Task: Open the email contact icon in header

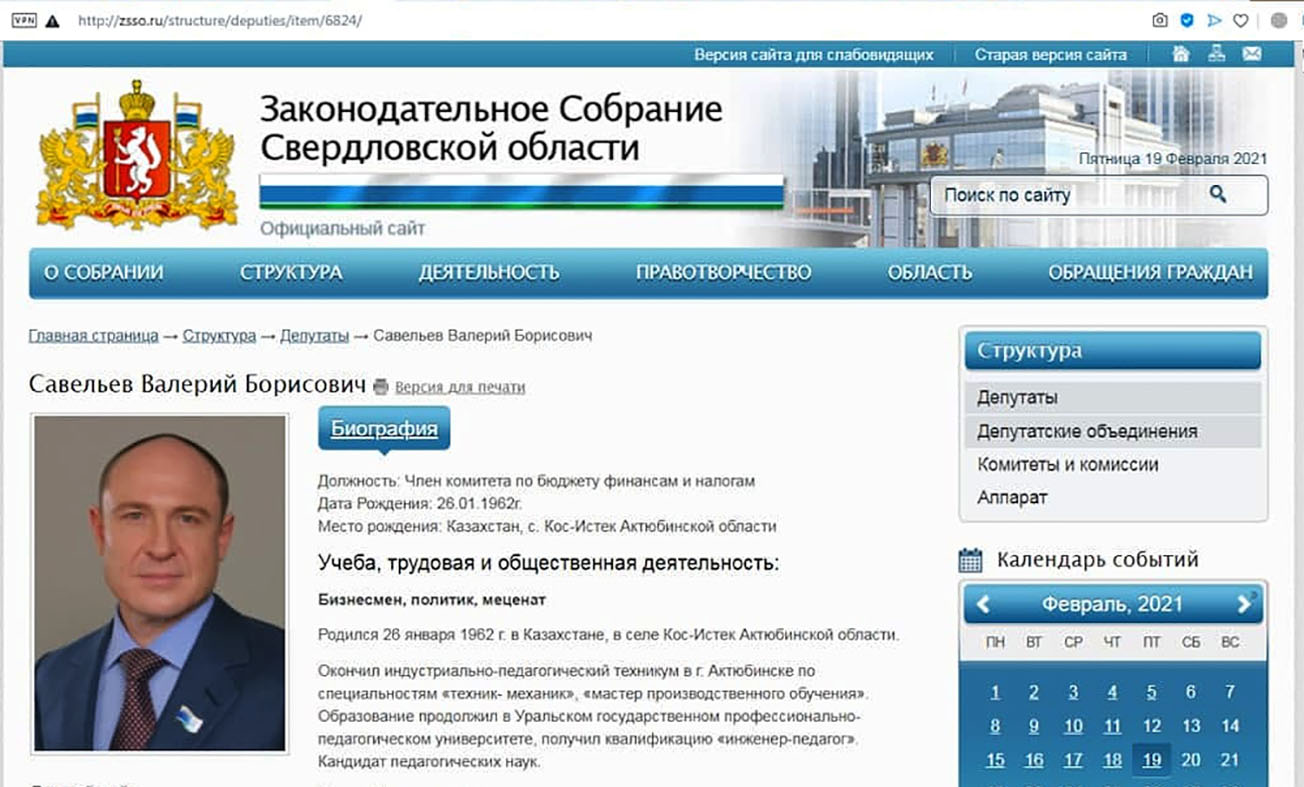Action: point(1254,54)
